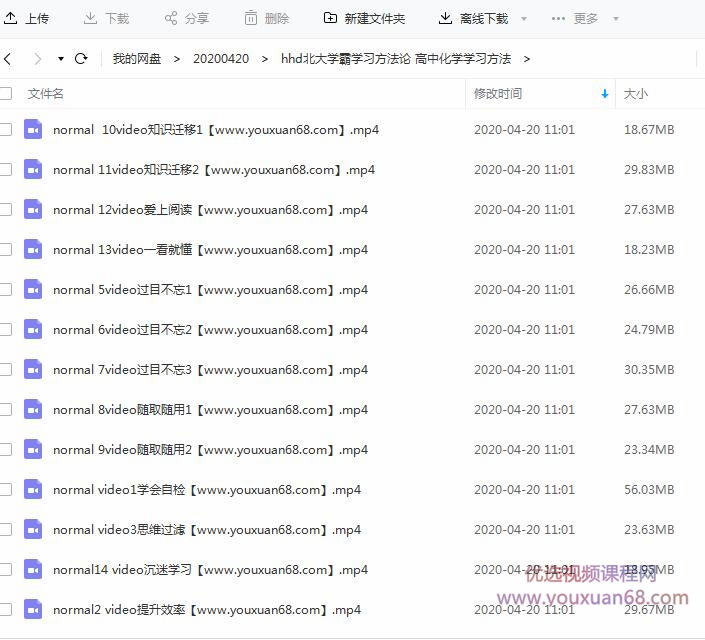
Task: Click the 18.23MB size cell
Action: pos(649,250)
